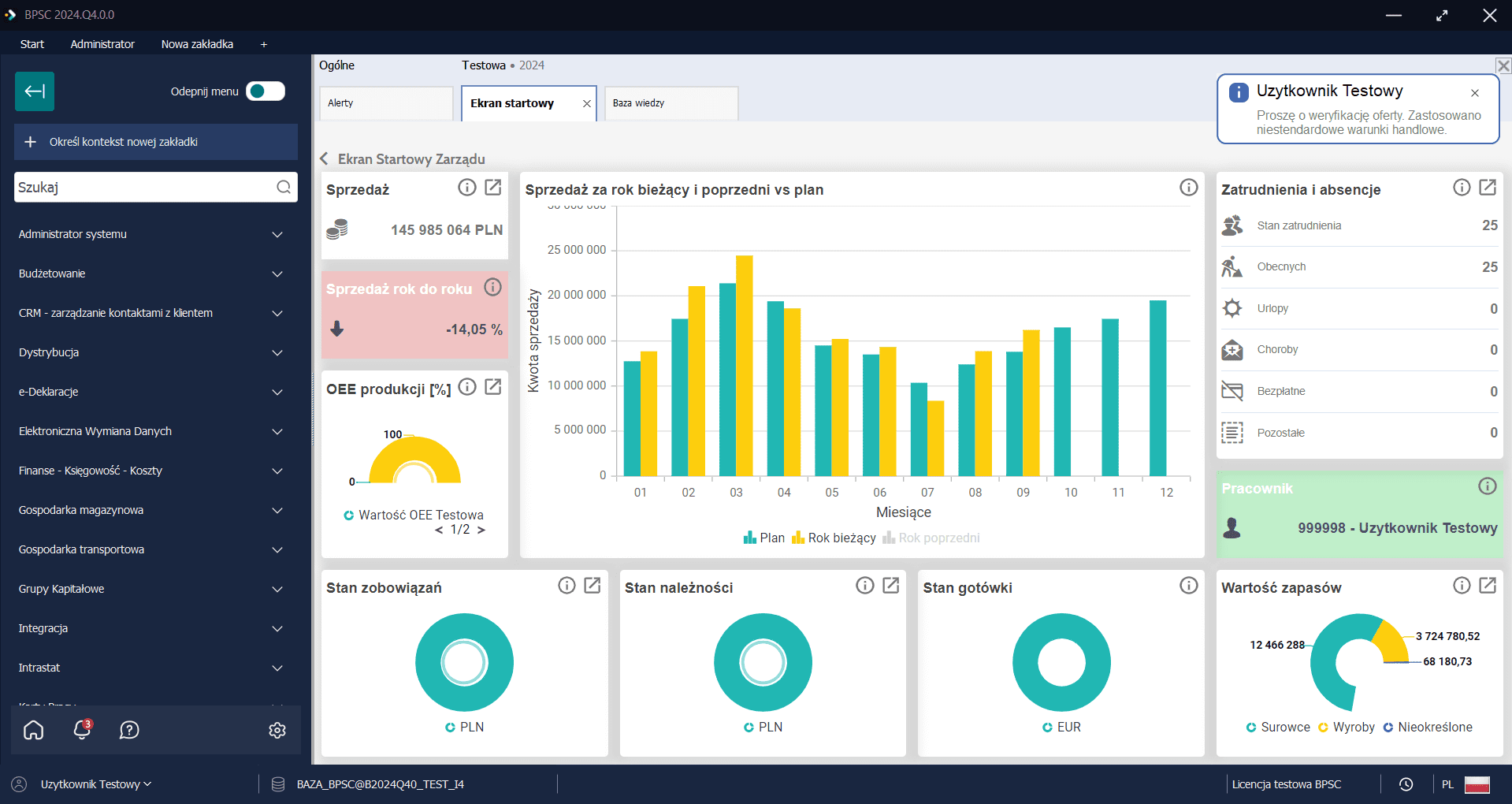Open sidebar settings gear icon
The image size is (1512, 804).
tap(277, 730)
